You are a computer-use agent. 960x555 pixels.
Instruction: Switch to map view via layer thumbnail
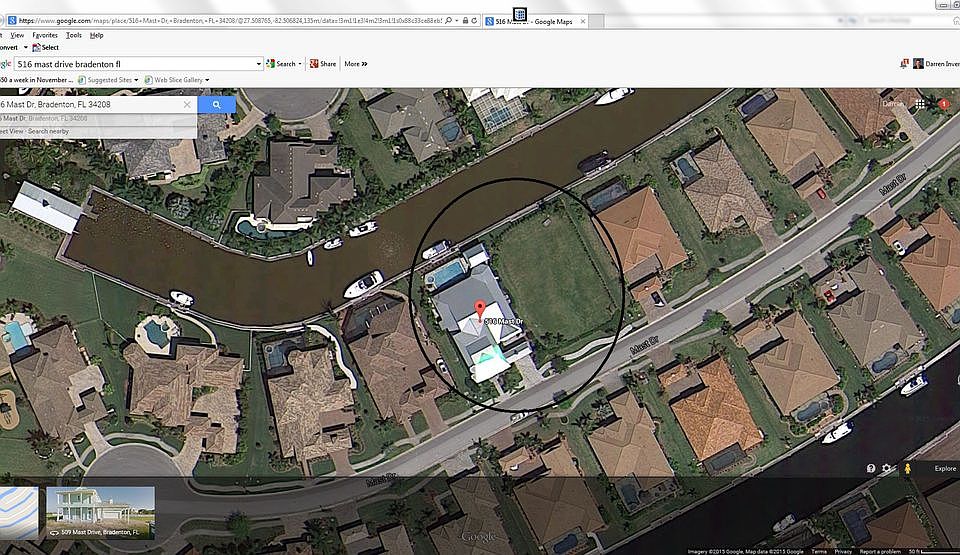[19, 513]
